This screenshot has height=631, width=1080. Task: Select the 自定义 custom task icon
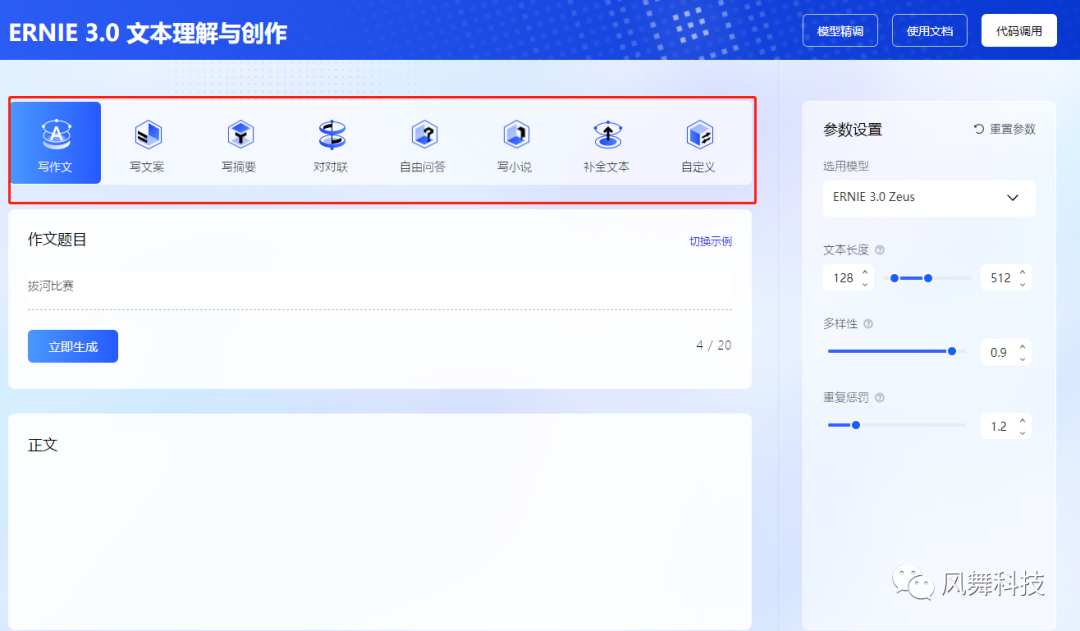point(700,134)
